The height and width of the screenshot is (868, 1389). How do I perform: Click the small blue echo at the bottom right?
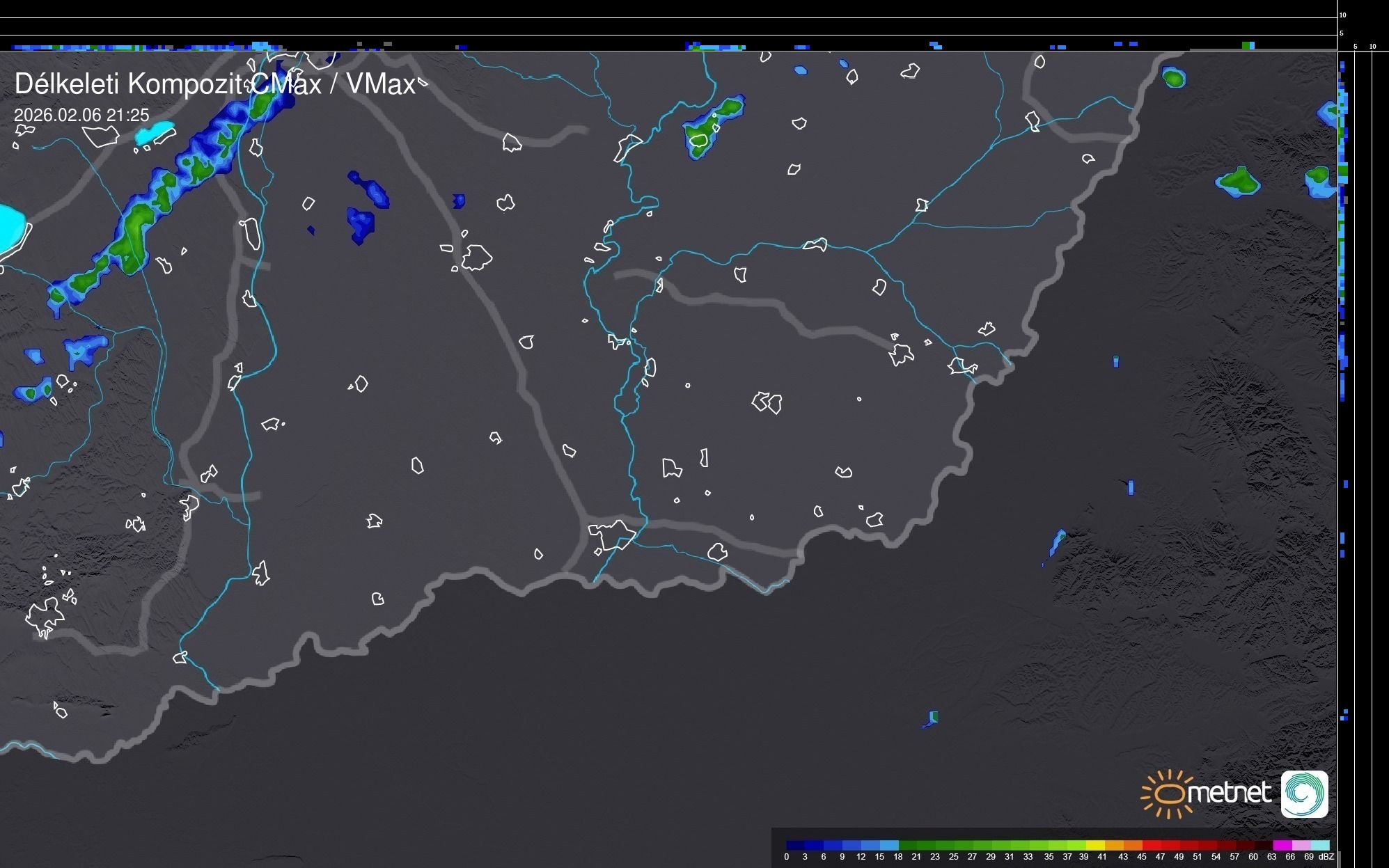(932, 718)
